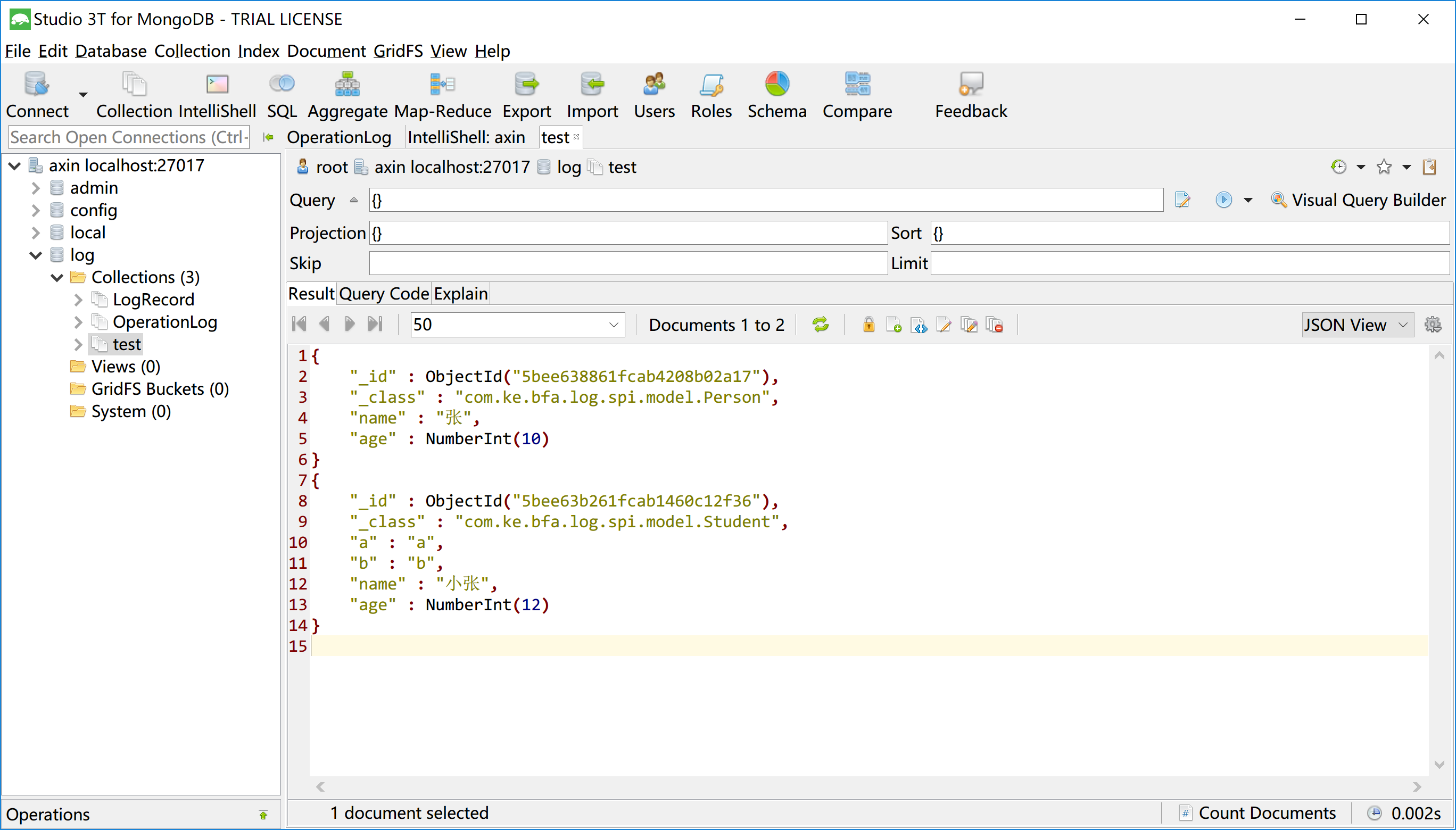Viewport: 1456px width, 830px height.
Task: View the selected document as JSON
Action: pos(919,325)
